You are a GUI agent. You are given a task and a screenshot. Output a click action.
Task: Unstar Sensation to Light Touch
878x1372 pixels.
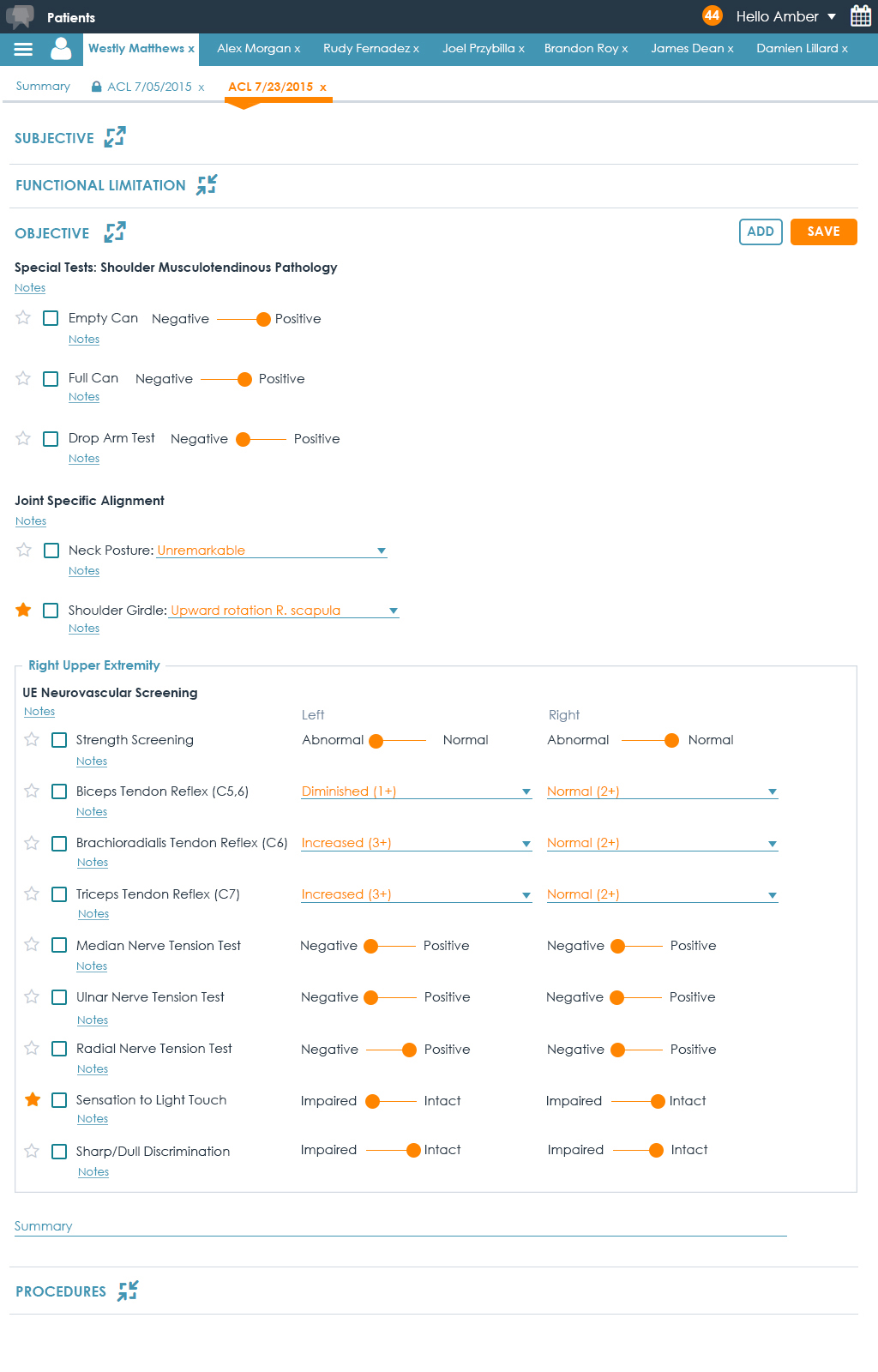pyautogui.click(x=33, y=1099)
